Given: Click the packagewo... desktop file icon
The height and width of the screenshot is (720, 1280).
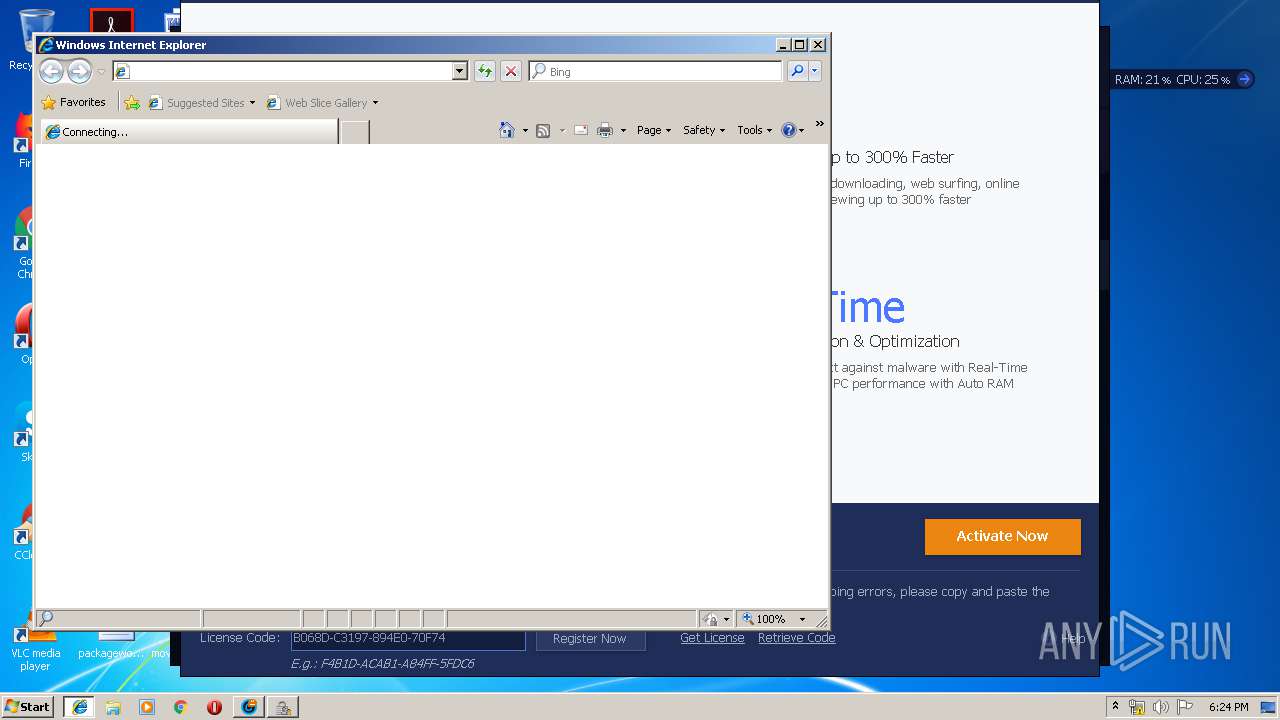Looking at the screenshot, I should click(x=111, y=645).
